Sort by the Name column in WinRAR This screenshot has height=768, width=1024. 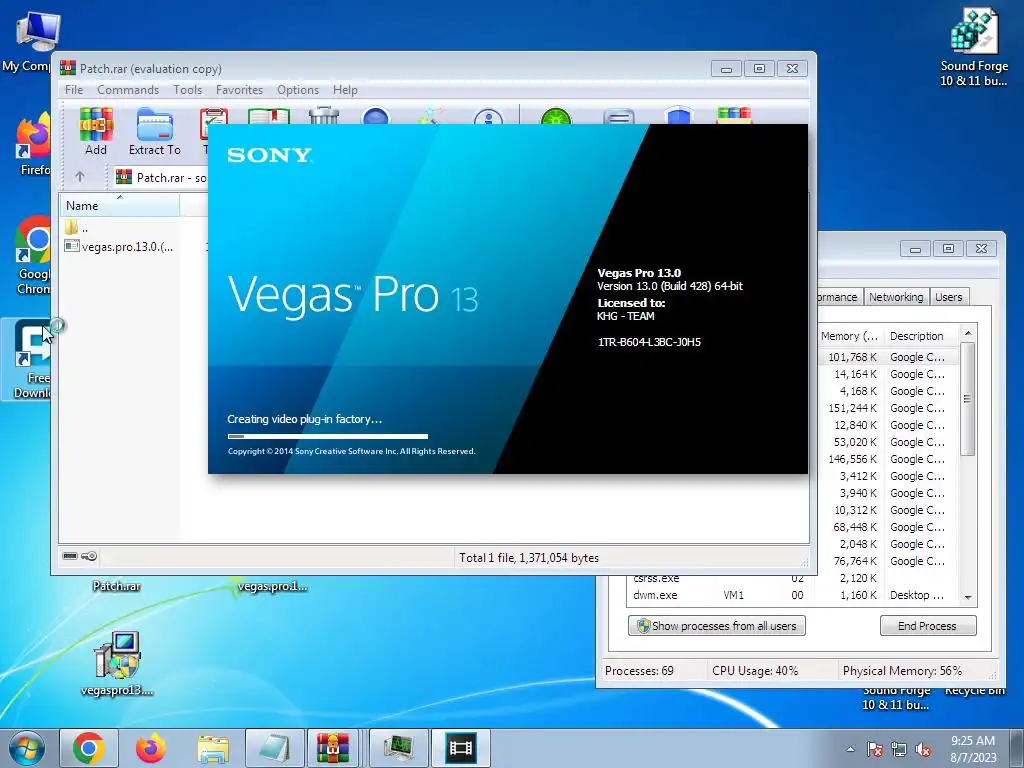[x=120, y=206]
